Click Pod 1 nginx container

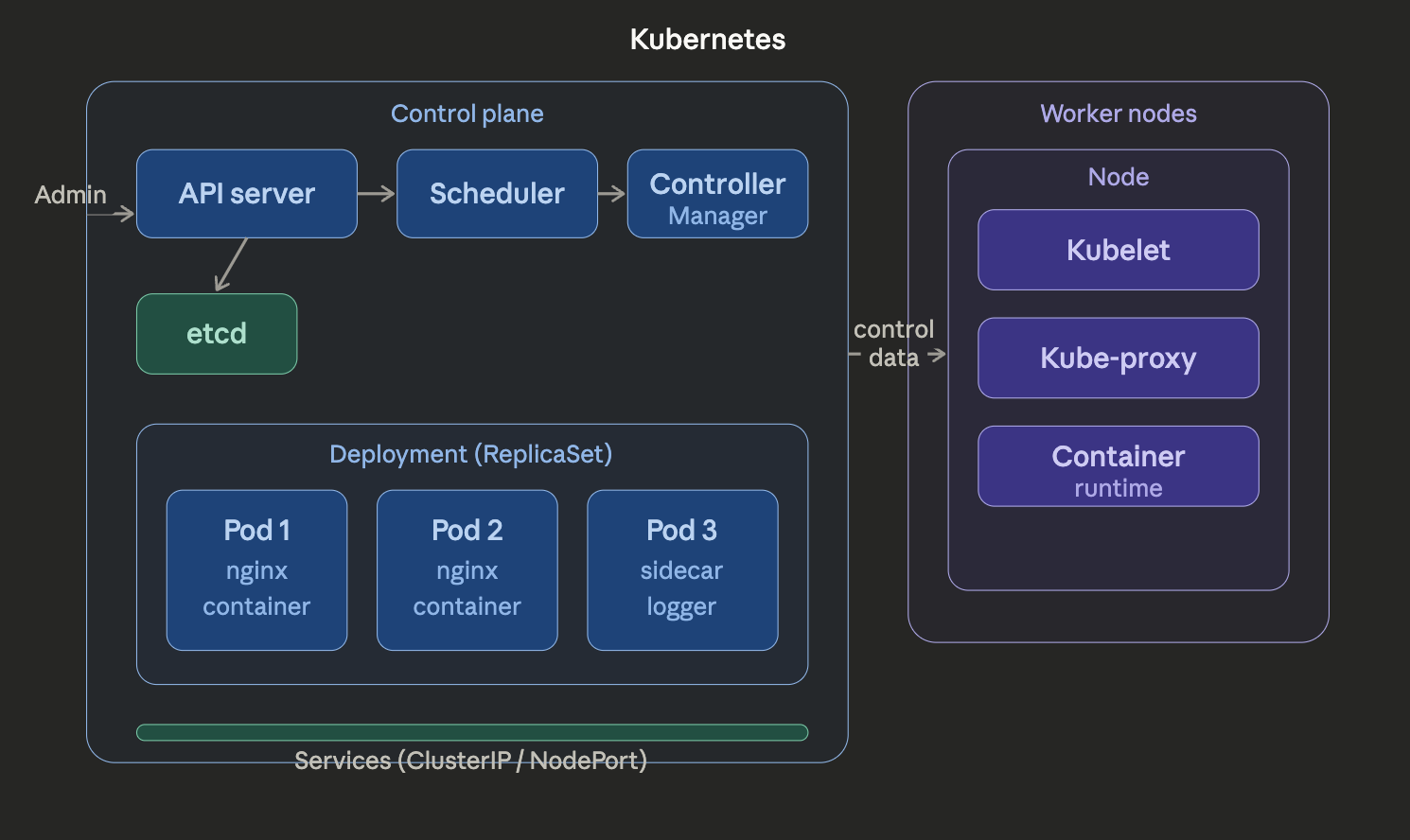[x=256, y=569]
